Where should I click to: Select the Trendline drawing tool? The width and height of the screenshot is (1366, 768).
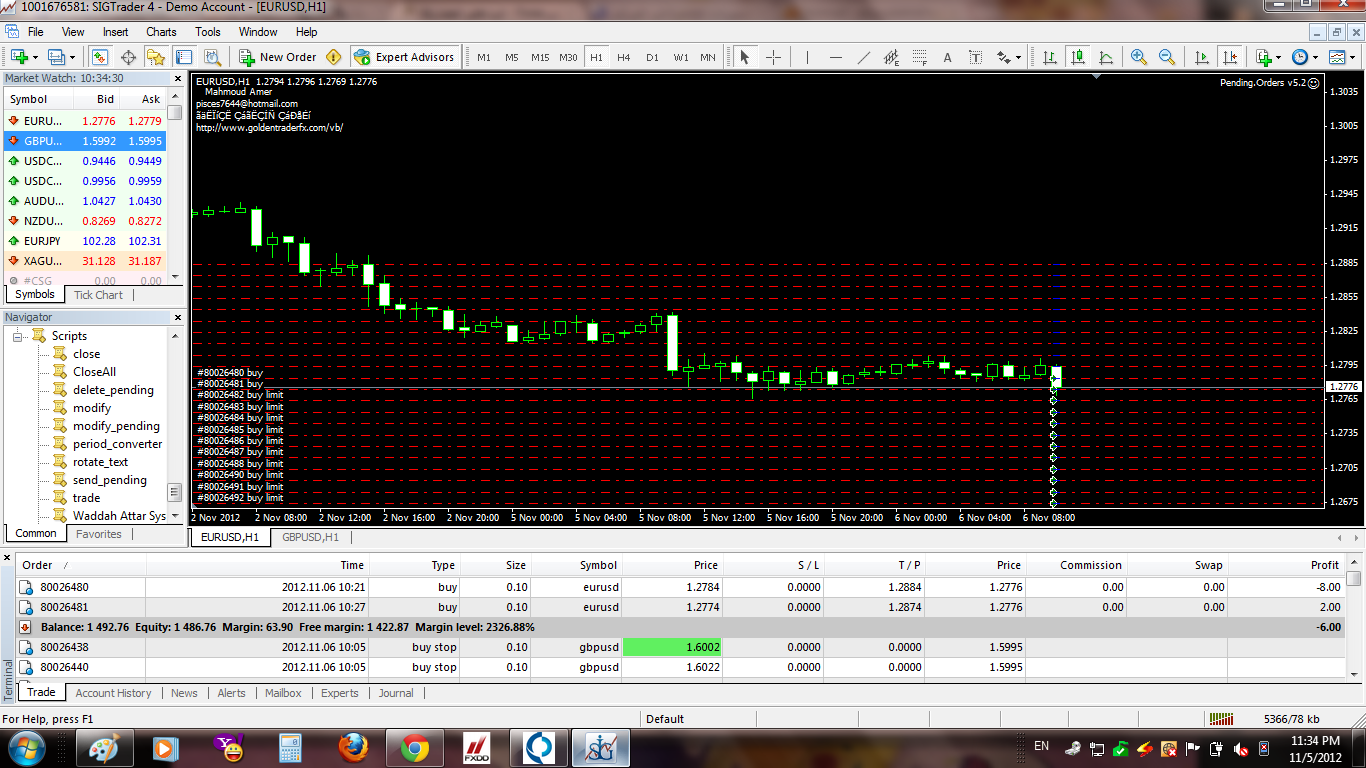pos(864,57)
